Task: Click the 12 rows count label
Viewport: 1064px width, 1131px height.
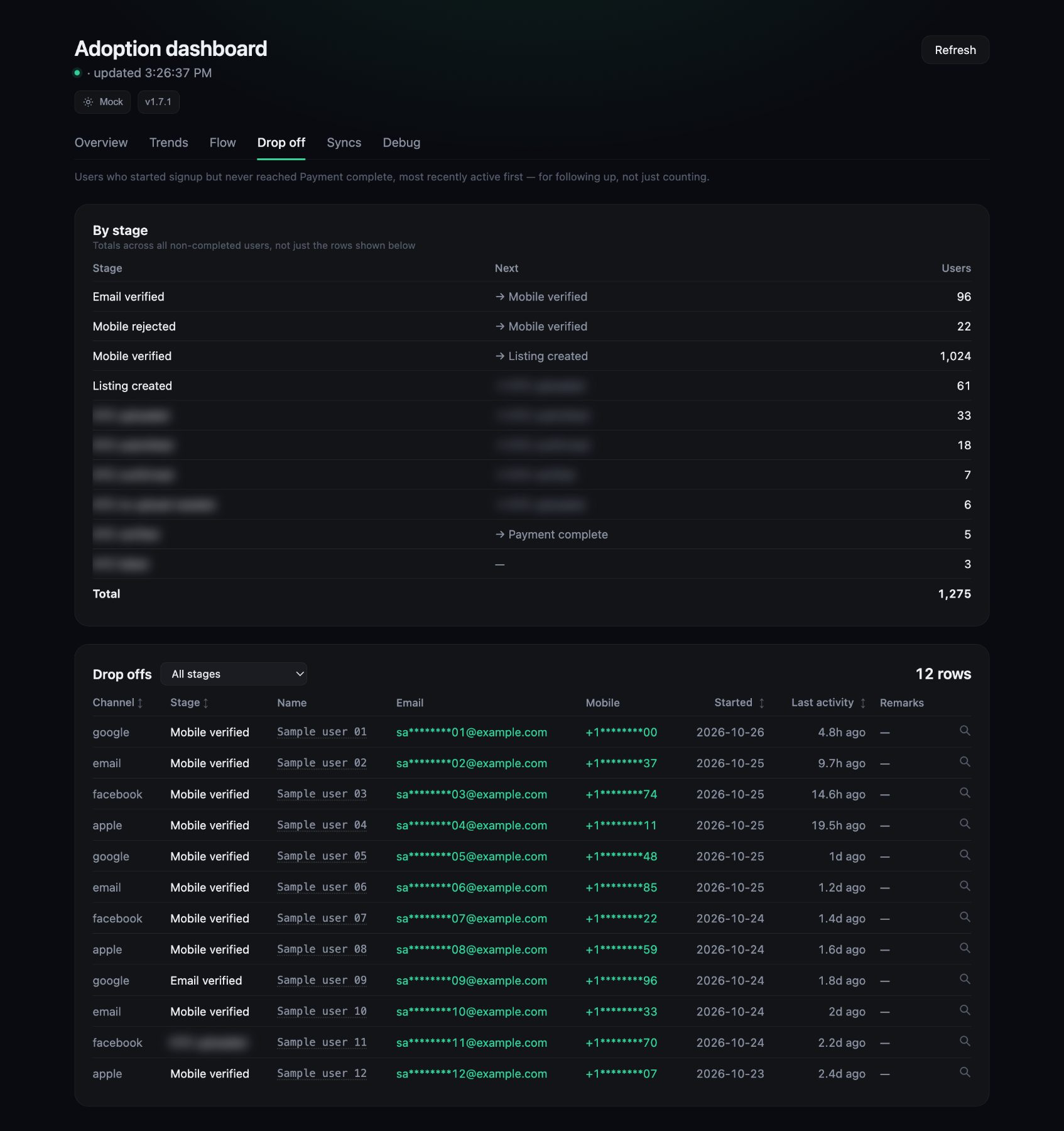Action: pyautogui.click(x=943, y=674)
